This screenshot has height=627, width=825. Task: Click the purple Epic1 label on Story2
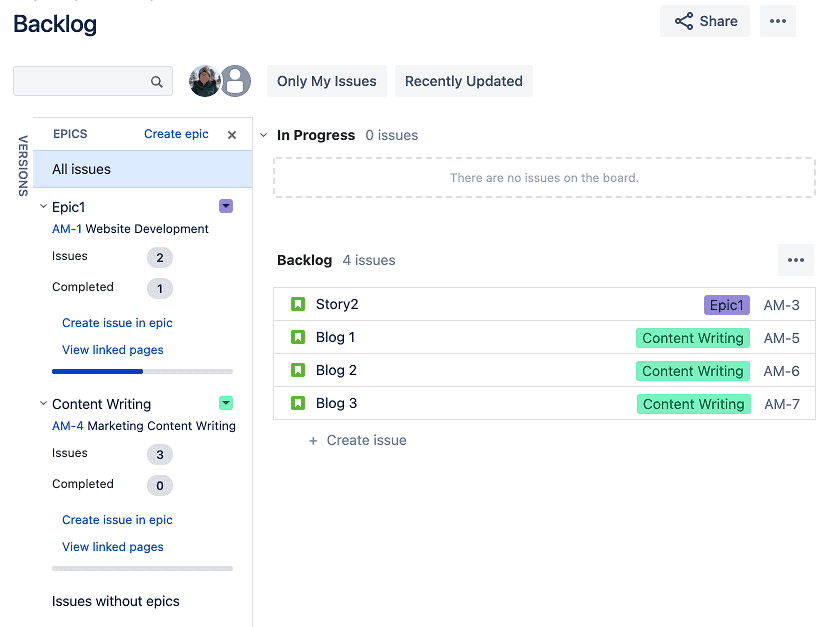[x=727, y=305]
